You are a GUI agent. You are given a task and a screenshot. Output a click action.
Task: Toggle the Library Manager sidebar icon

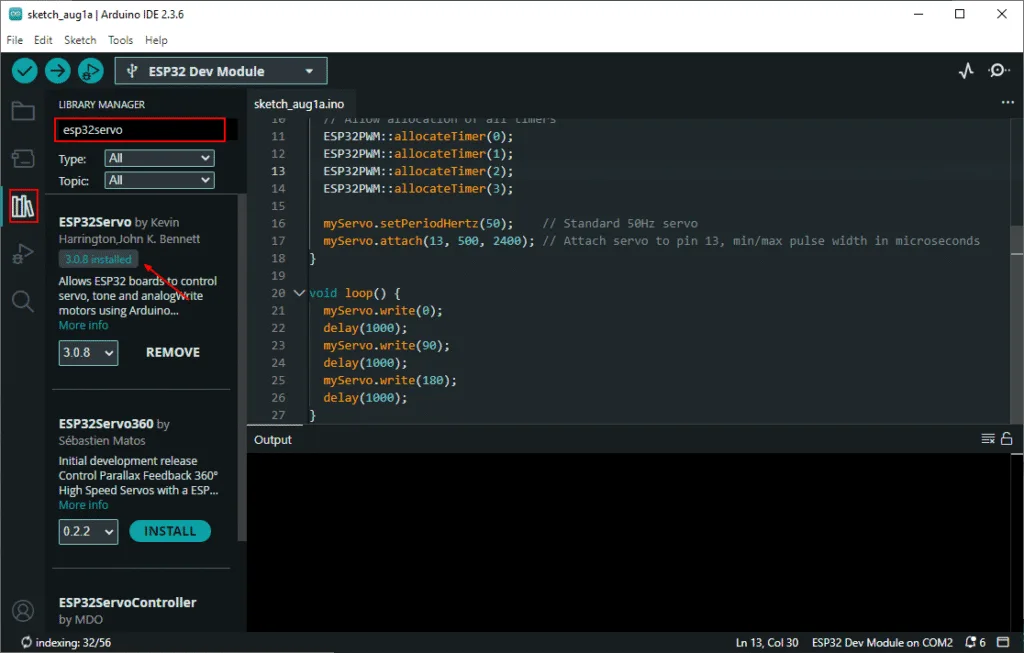23,206
